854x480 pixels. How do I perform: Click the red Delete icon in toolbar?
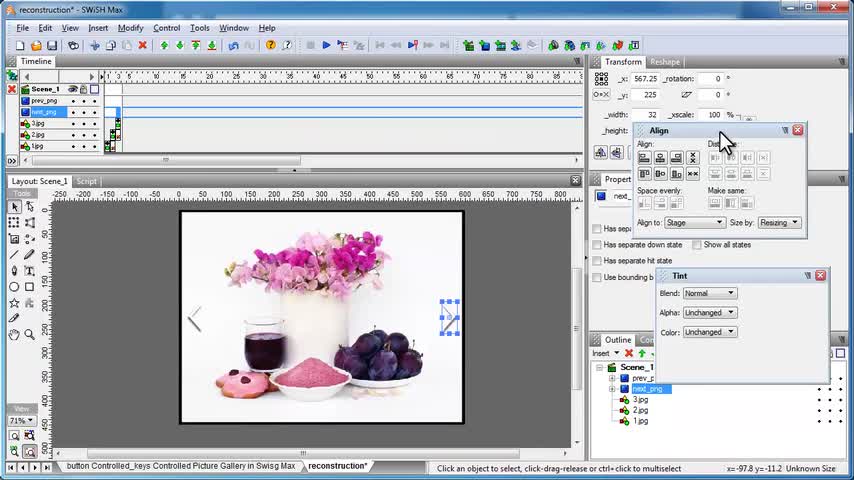(142, 45)
